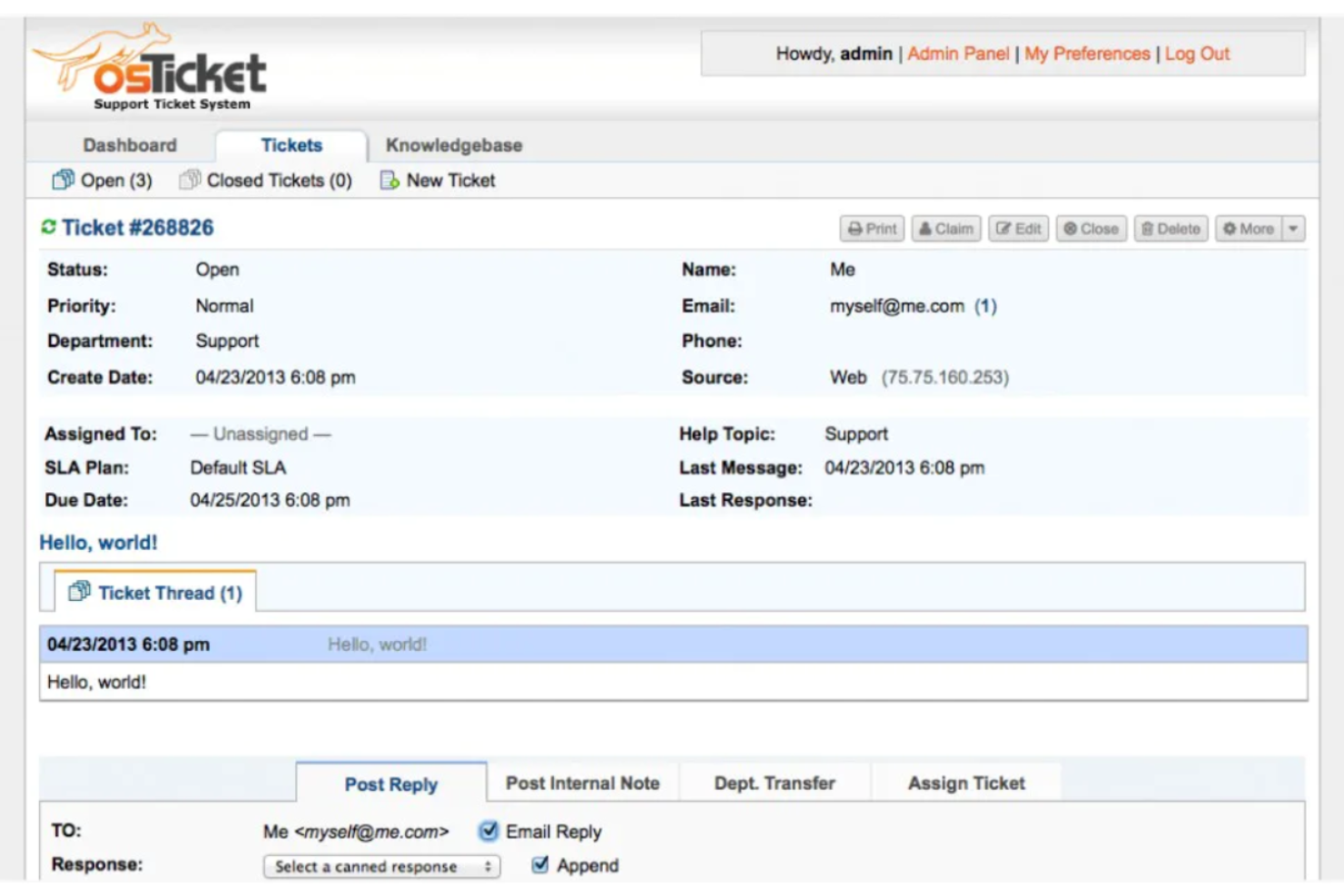Switch to the Knowledgebase tab
This screenshot has width=1344, height=896.
(x=454, y=144)
